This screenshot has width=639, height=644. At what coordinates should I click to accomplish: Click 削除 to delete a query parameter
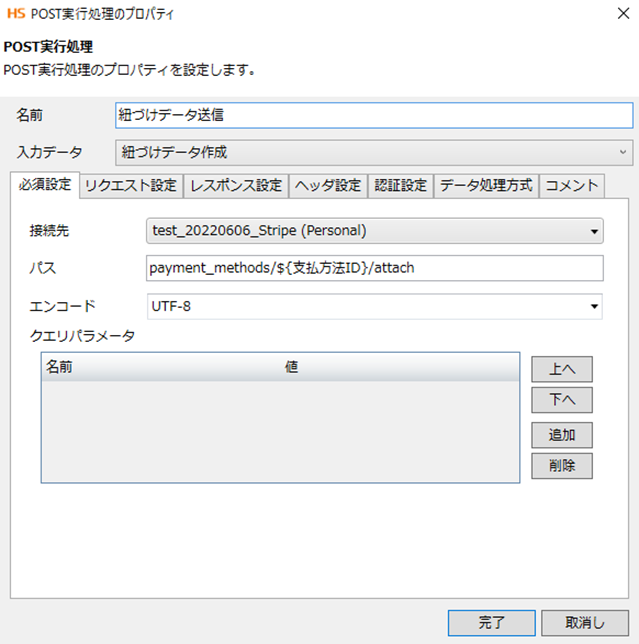point(562,466)
